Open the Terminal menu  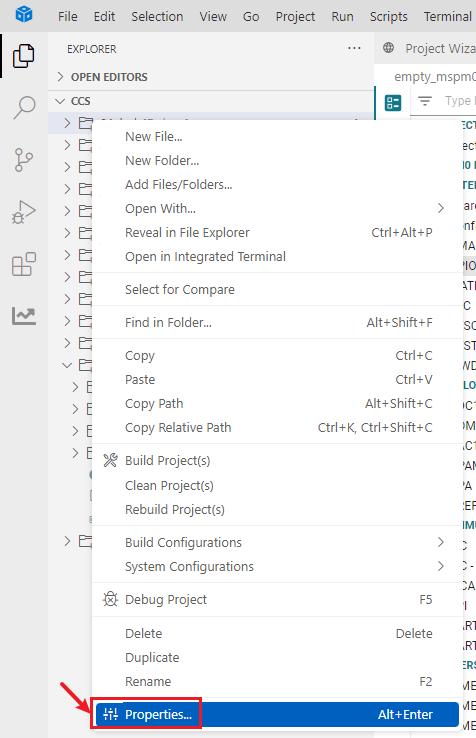click(x=448, y=16)
